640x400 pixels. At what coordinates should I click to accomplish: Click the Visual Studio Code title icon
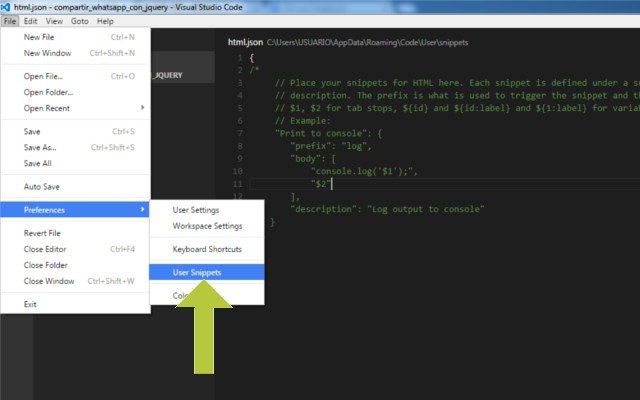5,7
